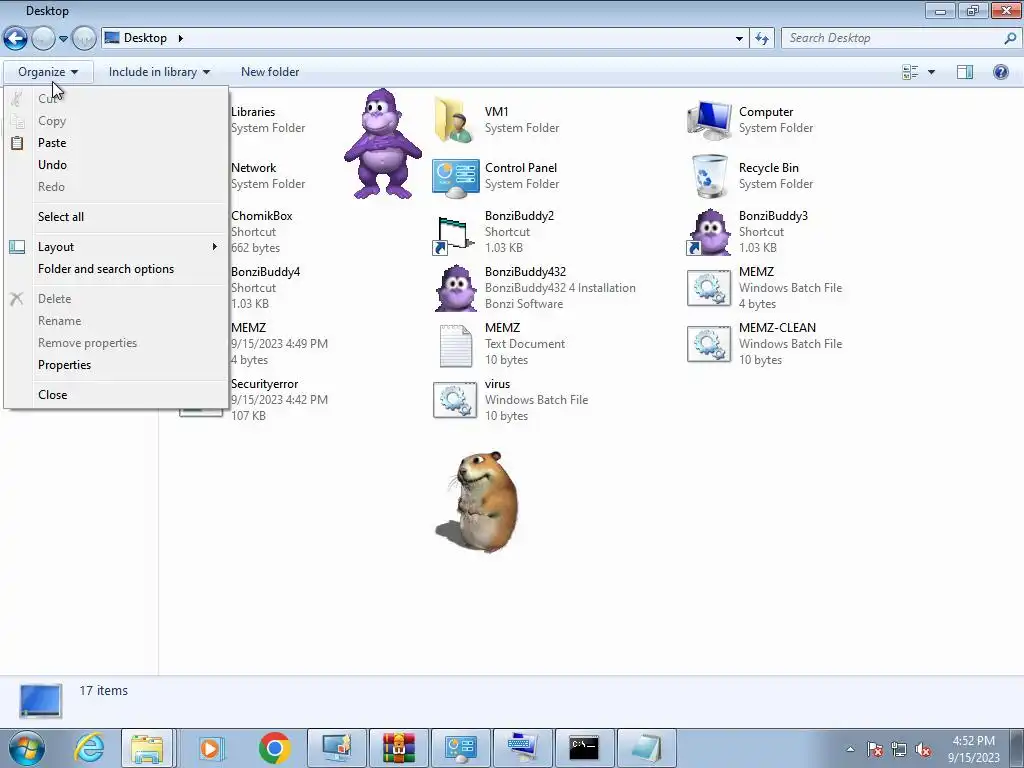Show hidden tray icons arrow
Viewport: 1024px width, 768px height.
(x=850, y=749)
